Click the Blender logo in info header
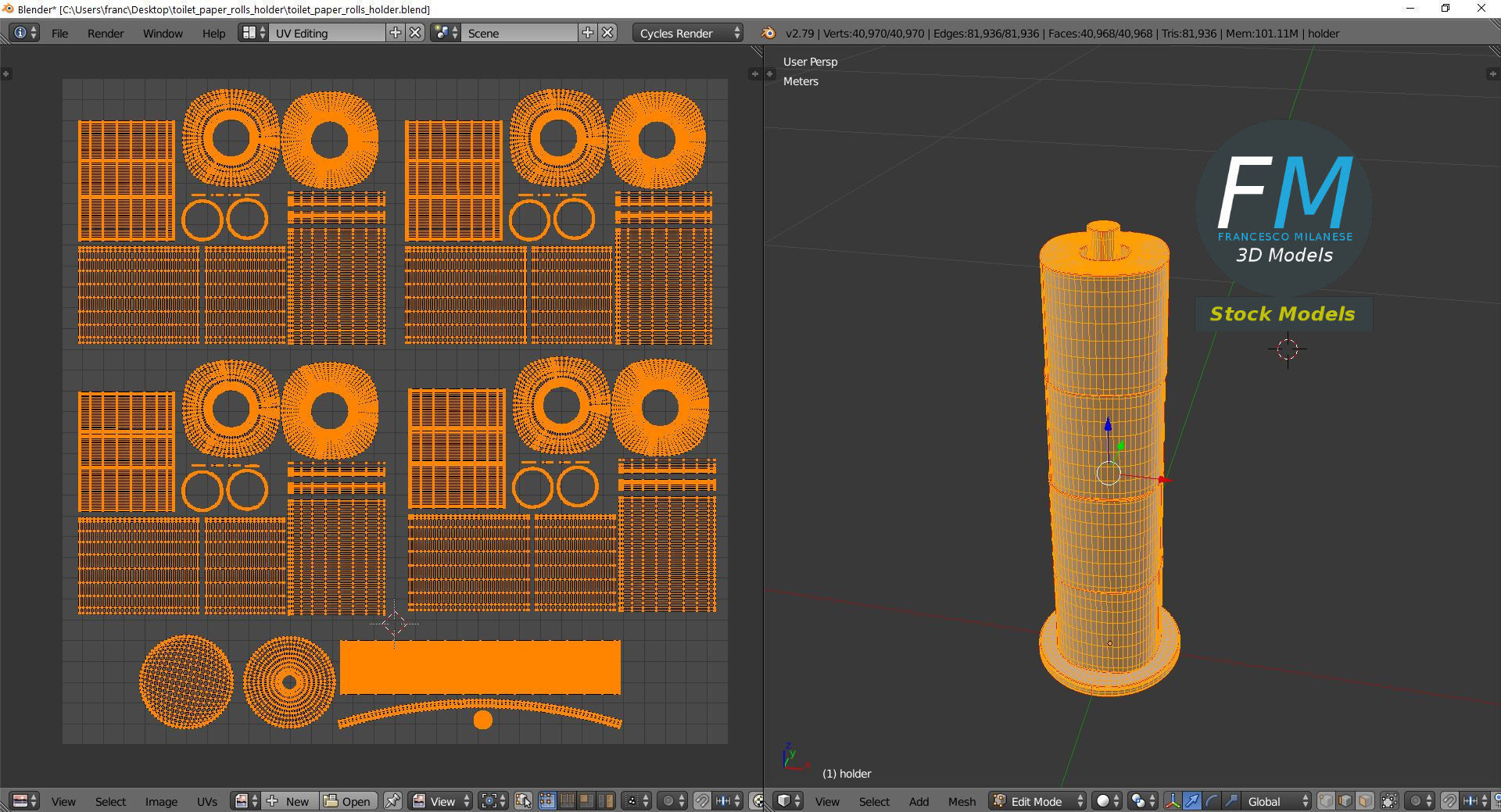The height and width of the screenshot is (812, 1501). click(x=768, y=33)
